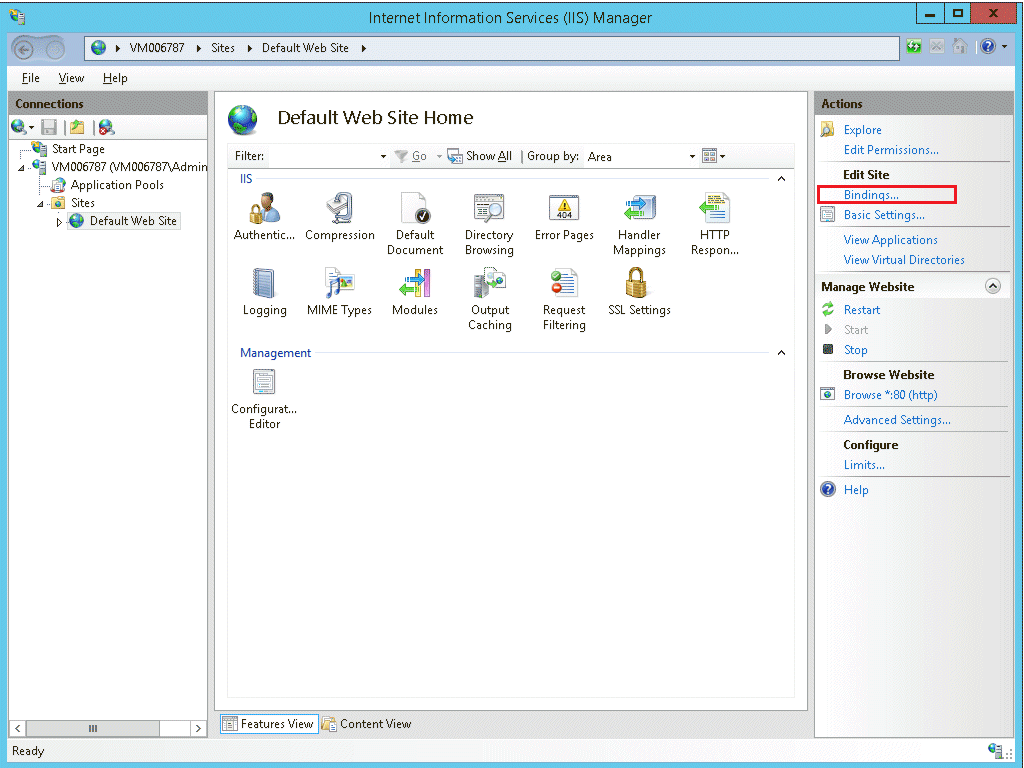Open the Go button dropdown arrow
This screenshot has width=1024, height=768.
click(x=439, y=157)
